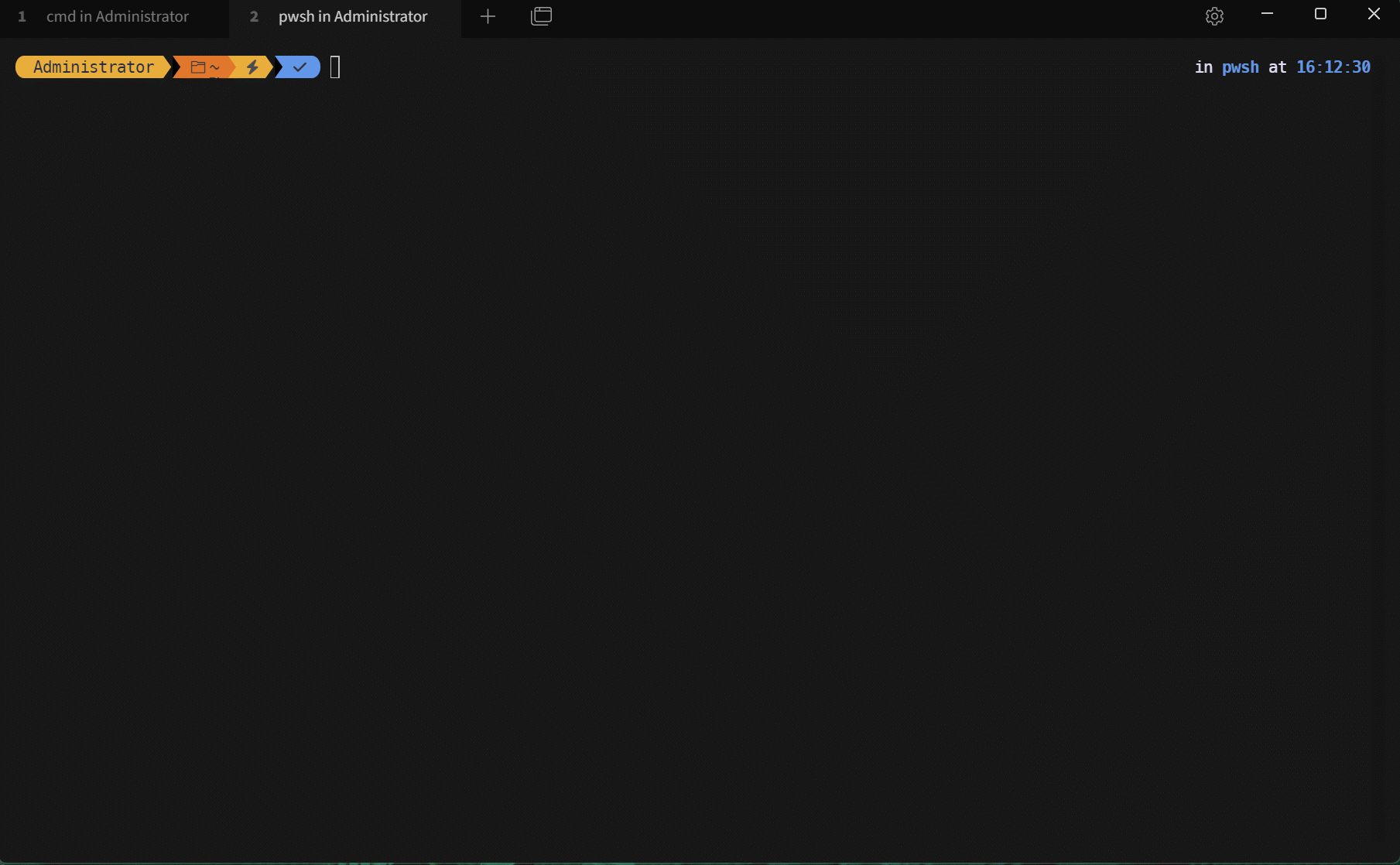Image resolution: width=1400 pixels, height=865 pixels.
Task: Click the blue pwsh shell name
Action: pos(1240,67)
